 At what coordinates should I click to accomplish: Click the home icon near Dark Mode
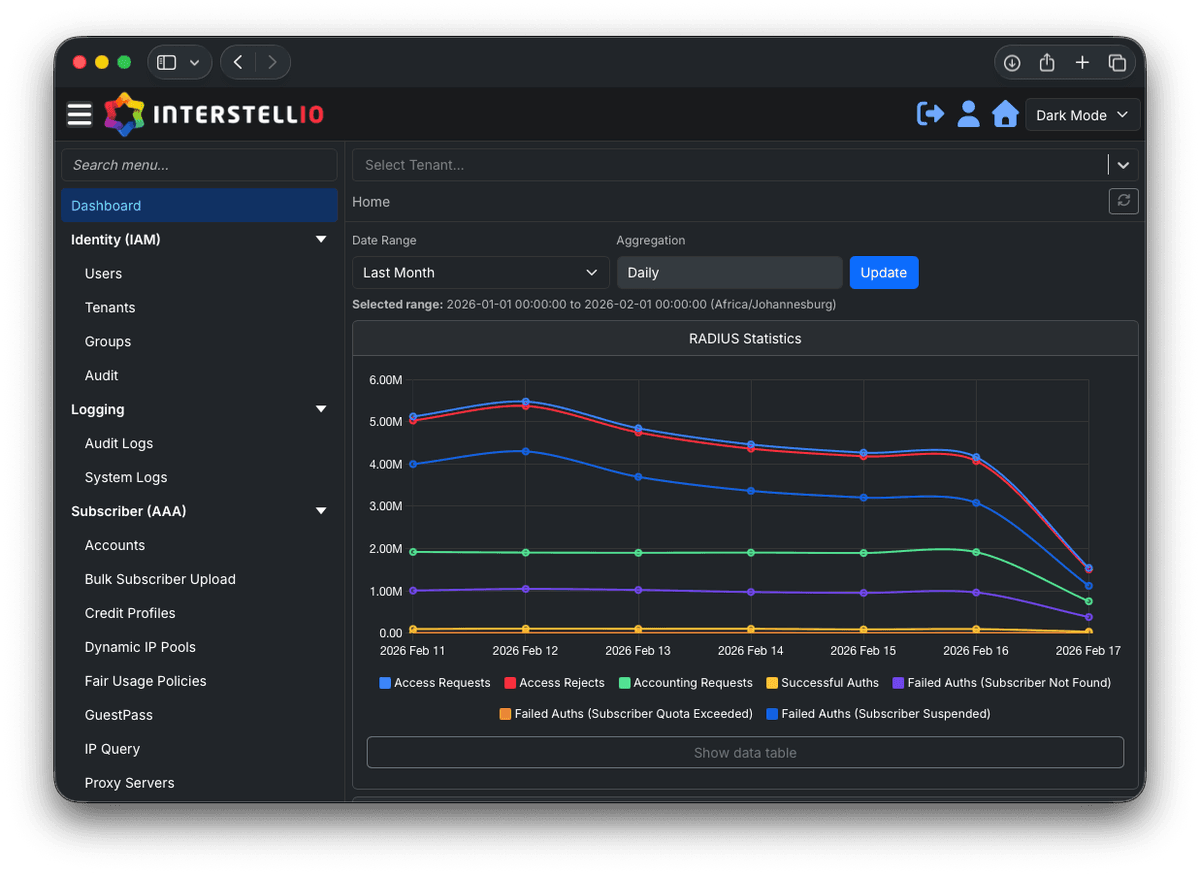point(1005,114)
